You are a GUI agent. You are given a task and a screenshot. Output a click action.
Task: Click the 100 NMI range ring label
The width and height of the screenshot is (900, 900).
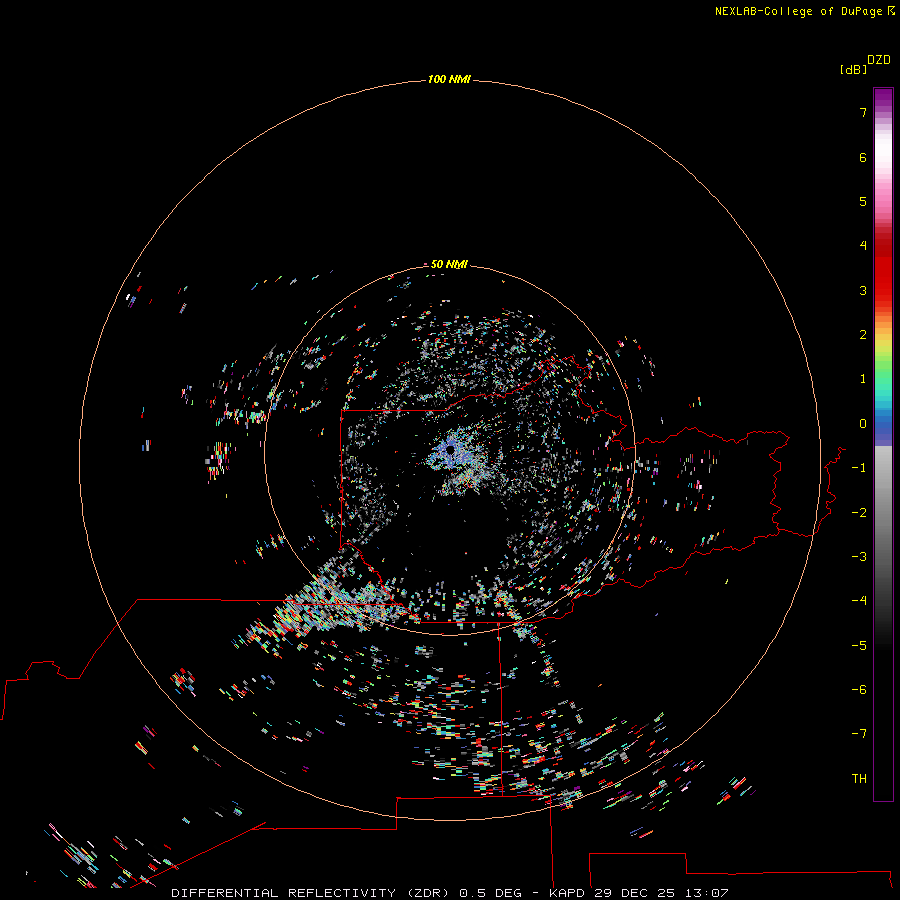449,79
